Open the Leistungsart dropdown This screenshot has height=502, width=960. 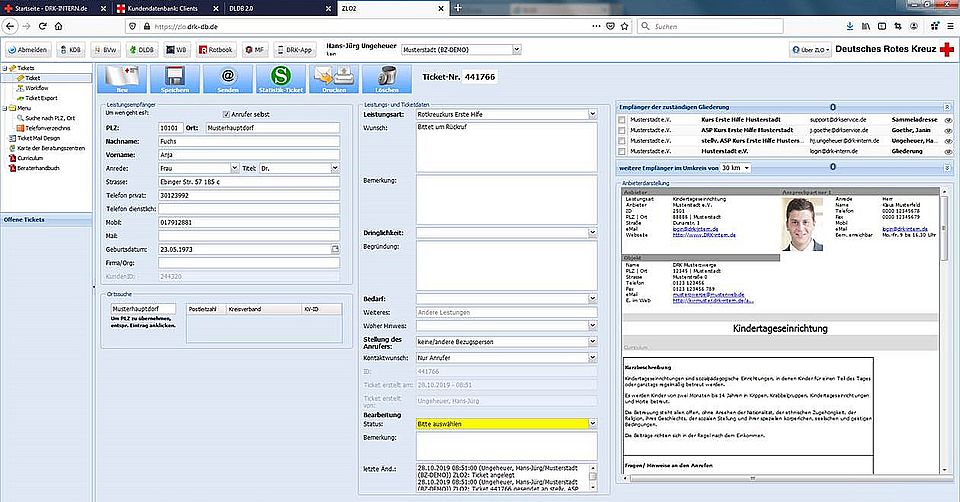(592, 115)
